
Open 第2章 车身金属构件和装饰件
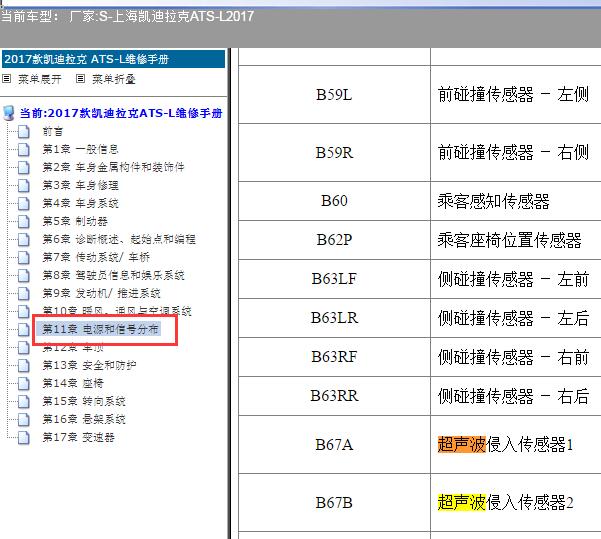click(x=113, y=168)
